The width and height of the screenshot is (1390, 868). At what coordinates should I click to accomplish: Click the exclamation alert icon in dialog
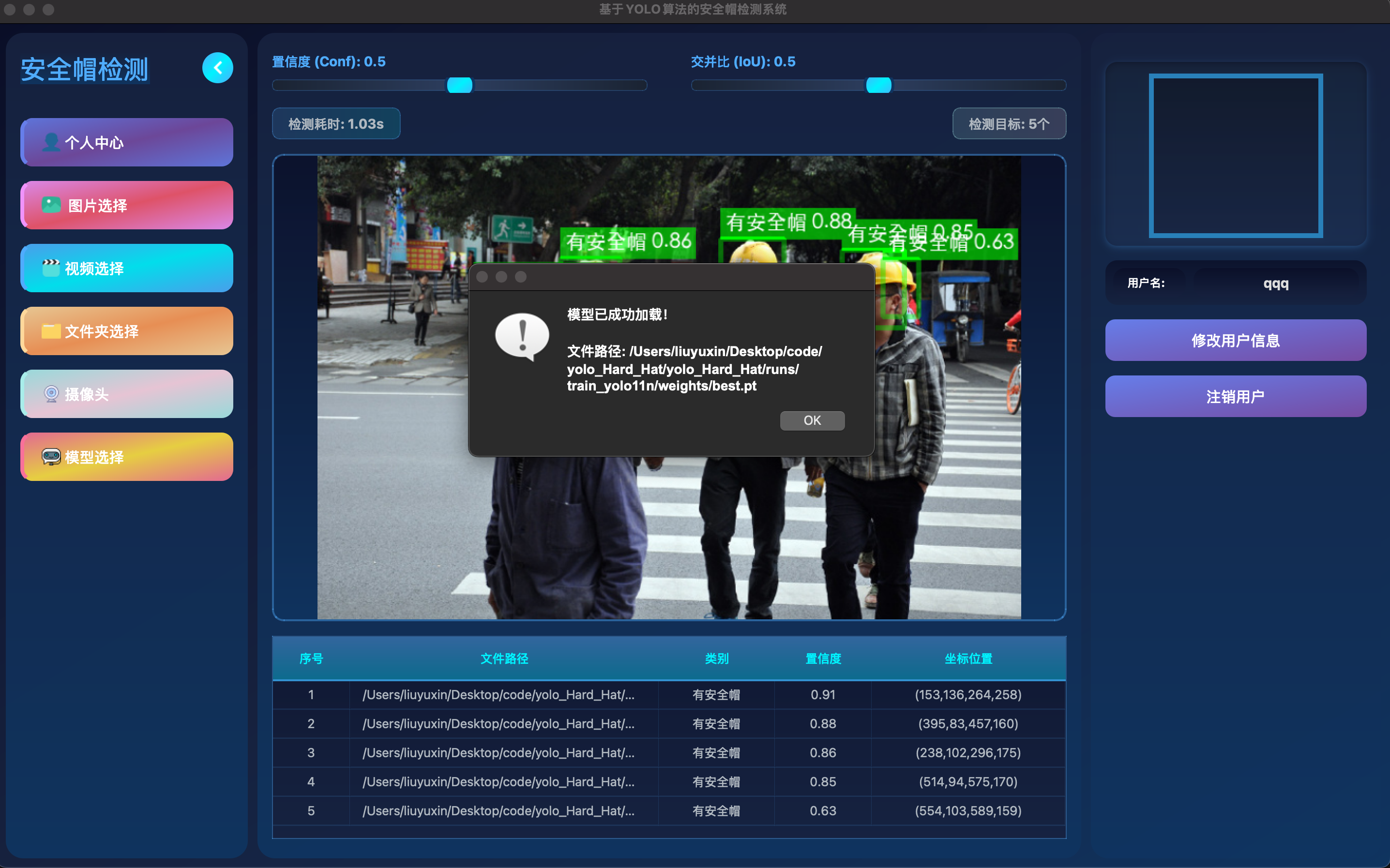pos(522,336)
